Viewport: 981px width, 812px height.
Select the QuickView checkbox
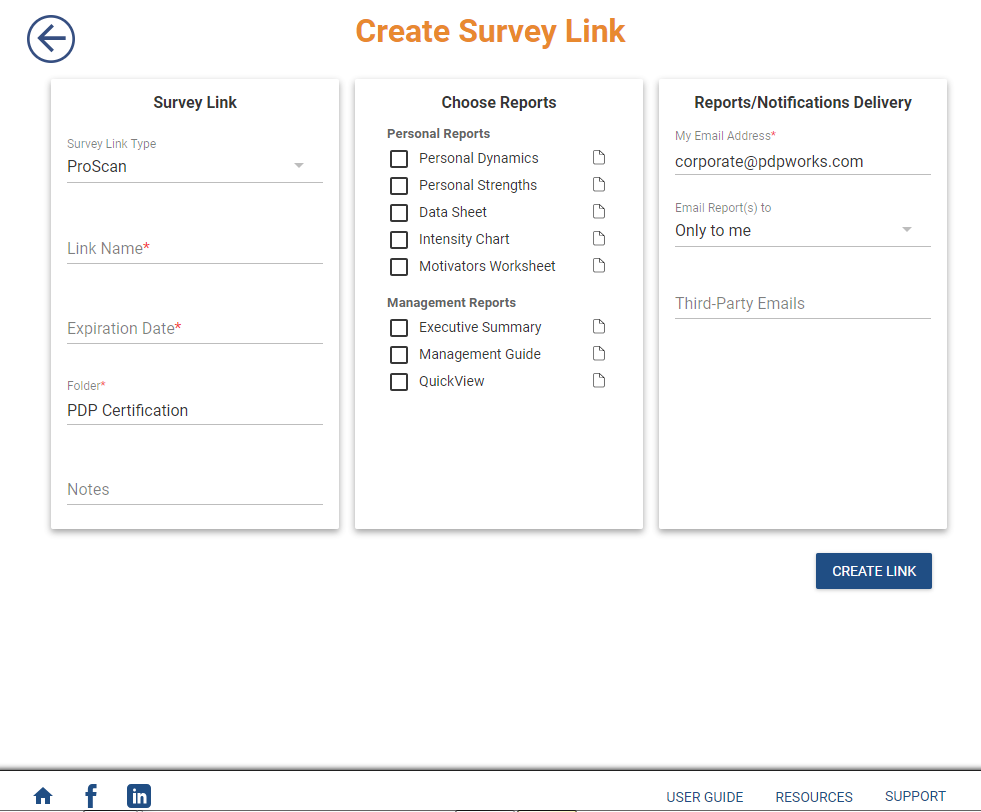point(399,381)
